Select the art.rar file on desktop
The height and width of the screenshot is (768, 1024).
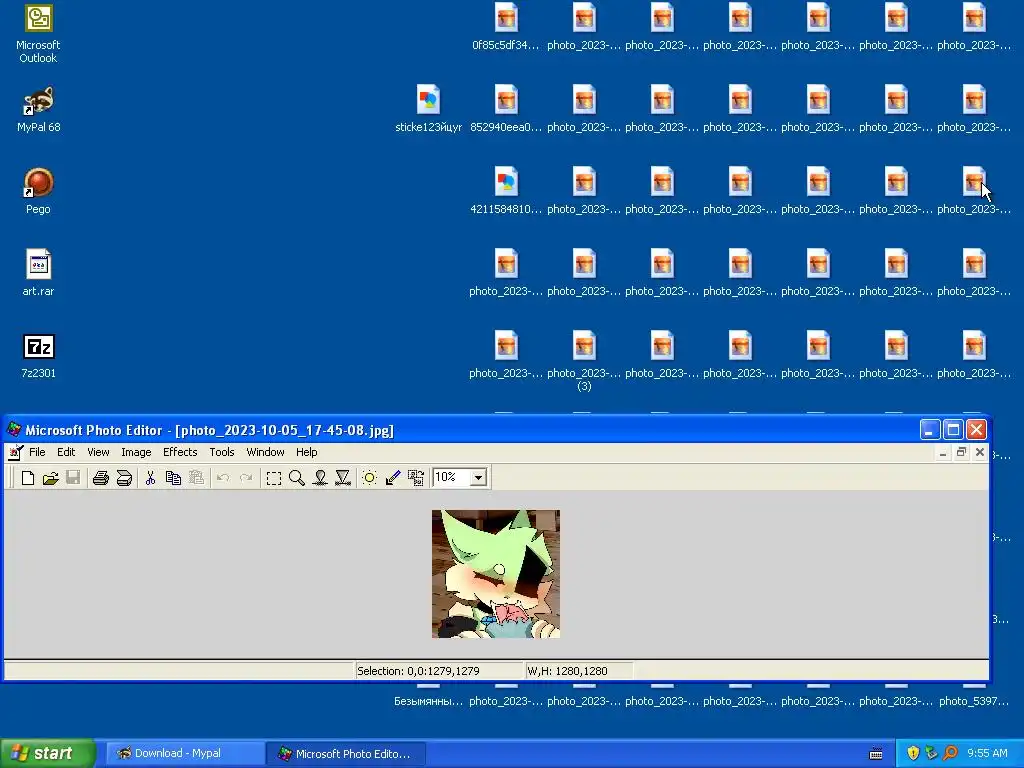[38, 274]
